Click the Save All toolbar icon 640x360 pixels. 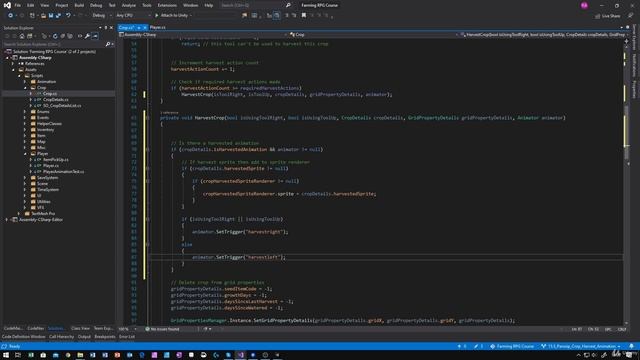(x=58, y=16)
